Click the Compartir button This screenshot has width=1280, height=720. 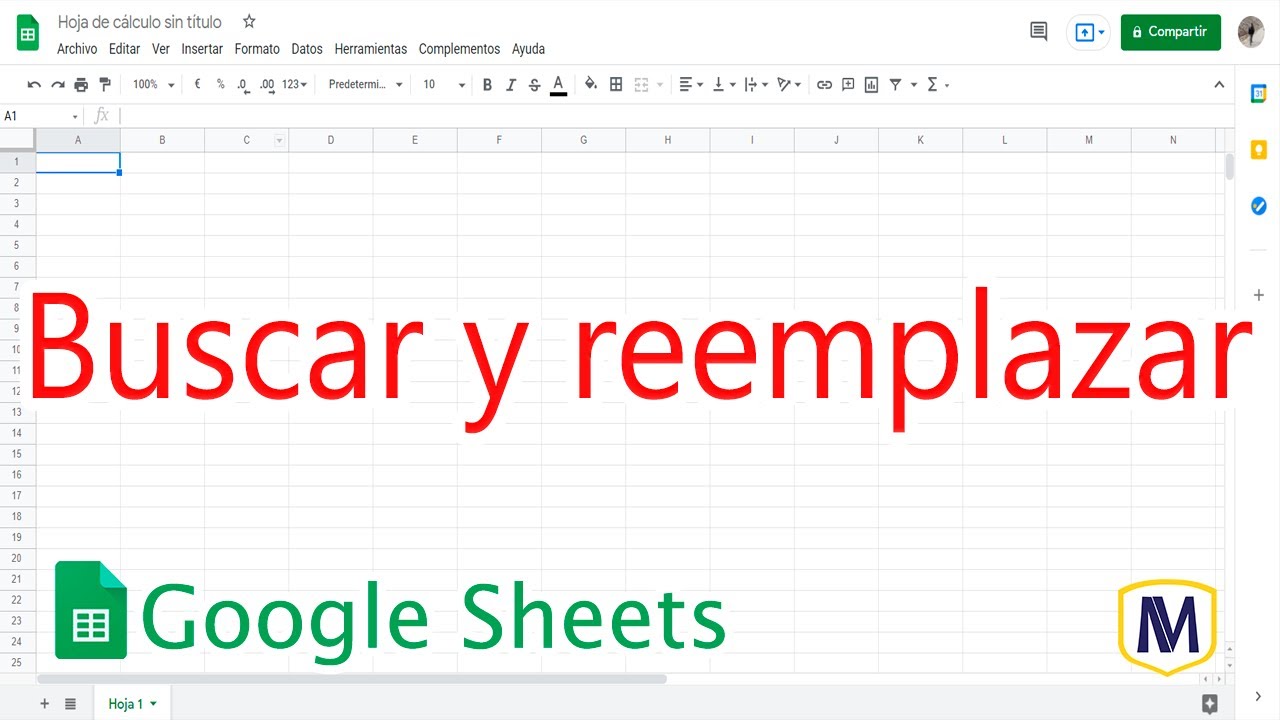(1170, 32)
